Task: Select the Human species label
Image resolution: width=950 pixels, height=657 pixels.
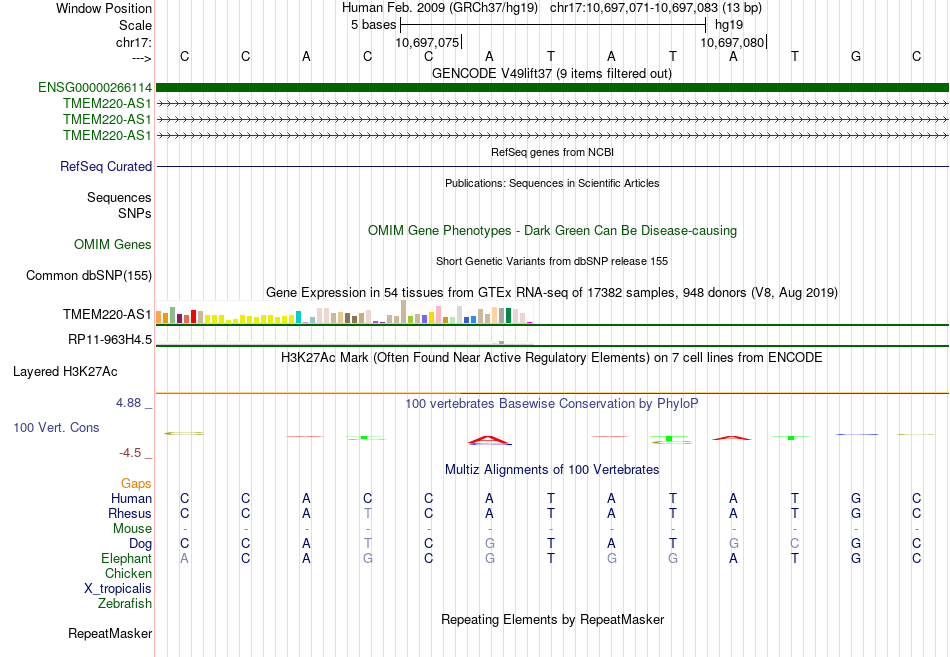Action: tap(131, 498)
